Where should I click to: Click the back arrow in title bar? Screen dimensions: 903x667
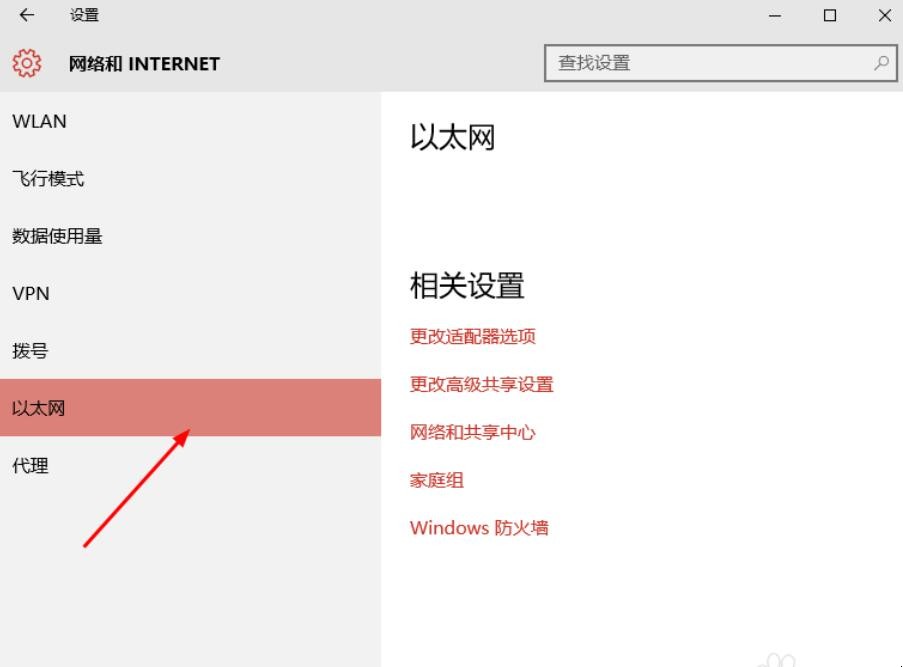click(27, 15)
